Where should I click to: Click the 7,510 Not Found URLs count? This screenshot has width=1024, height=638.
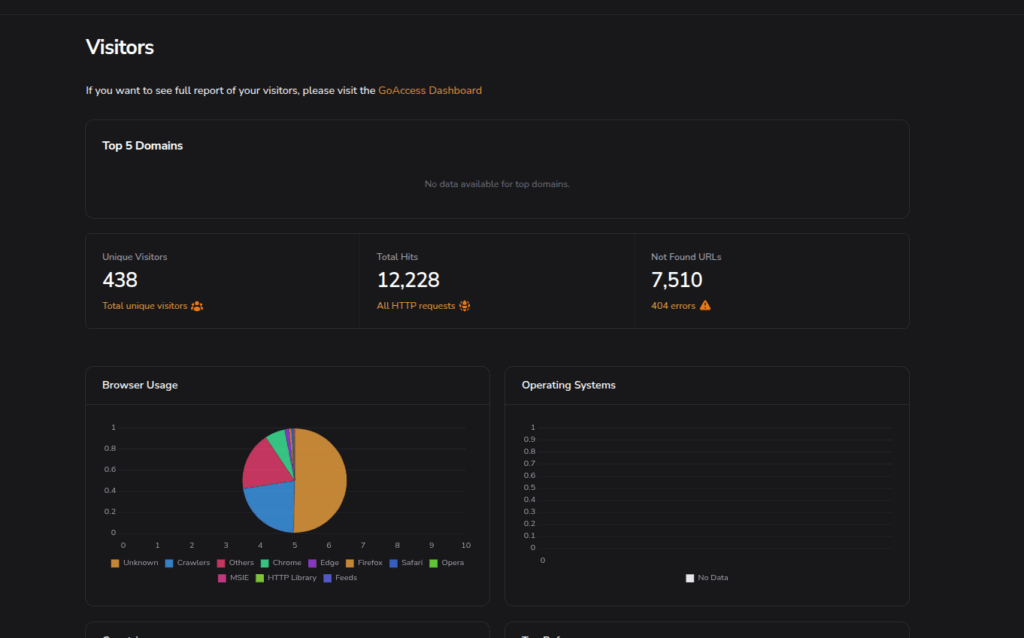coord(676,280)
